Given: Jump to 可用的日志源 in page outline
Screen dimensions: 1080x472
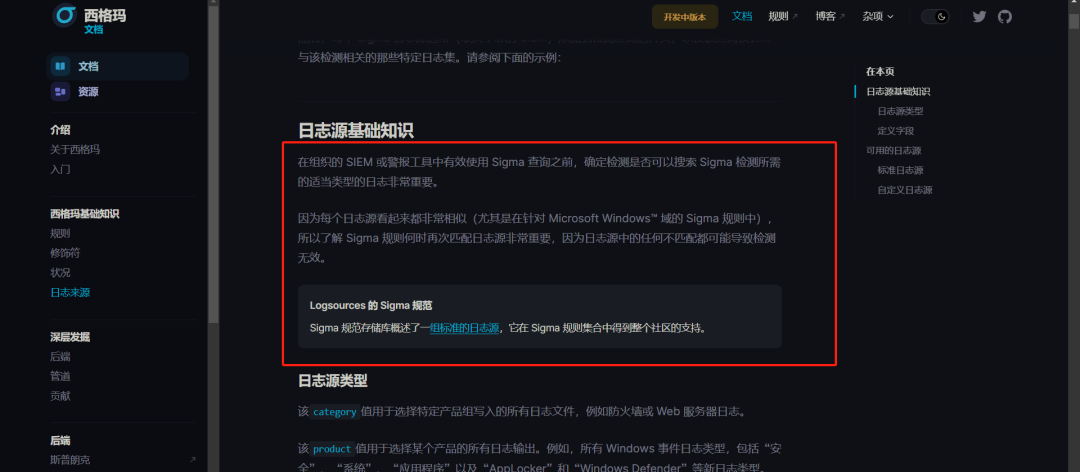Looking at the screenshot, I should coord(893,150).
